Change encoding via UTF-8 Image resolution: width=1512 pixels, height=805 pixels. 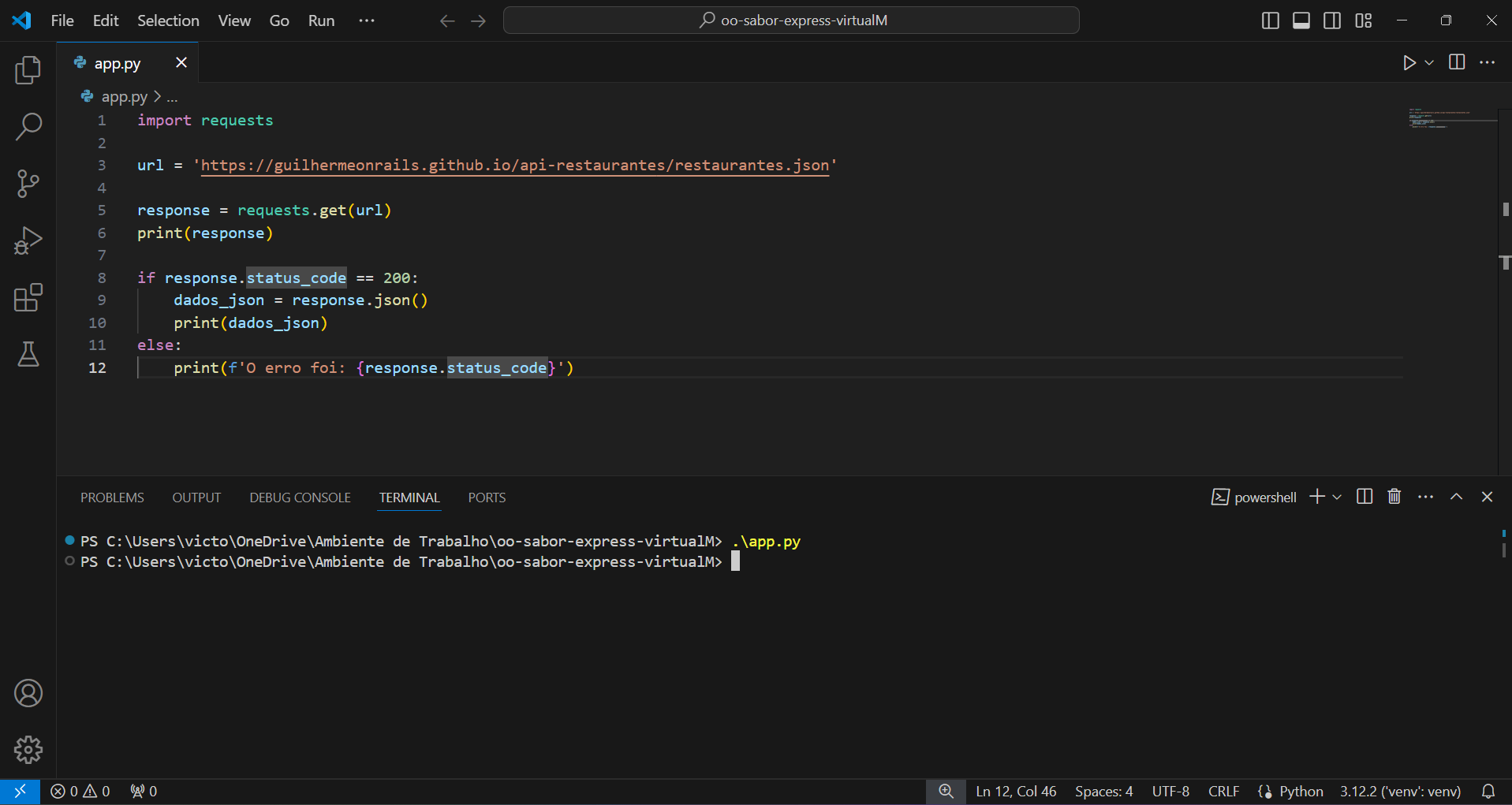coord(1170,792)
